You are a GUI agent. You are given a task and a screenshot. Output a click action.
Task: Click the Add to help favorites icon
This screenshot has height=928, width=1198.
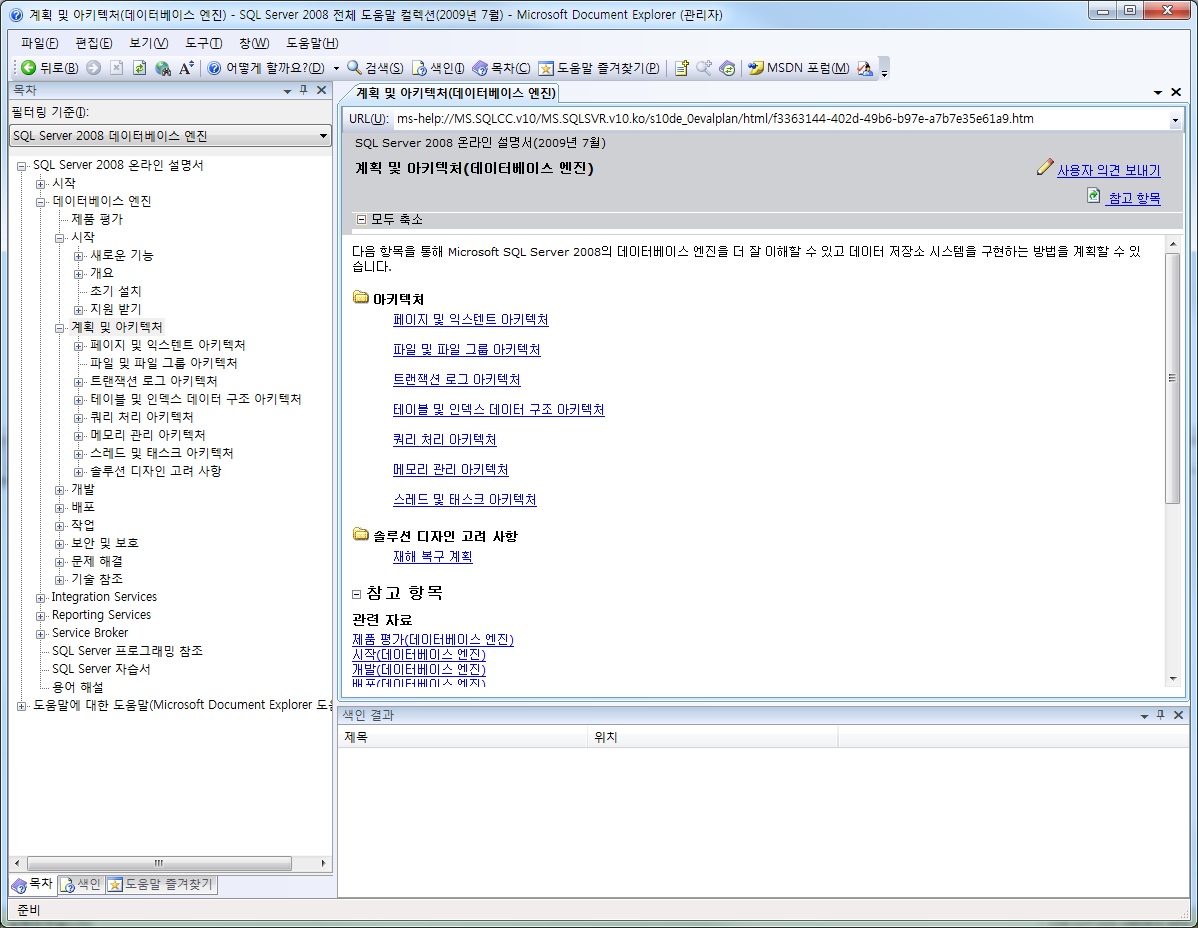pyautogui.click(x=682, y=68)
